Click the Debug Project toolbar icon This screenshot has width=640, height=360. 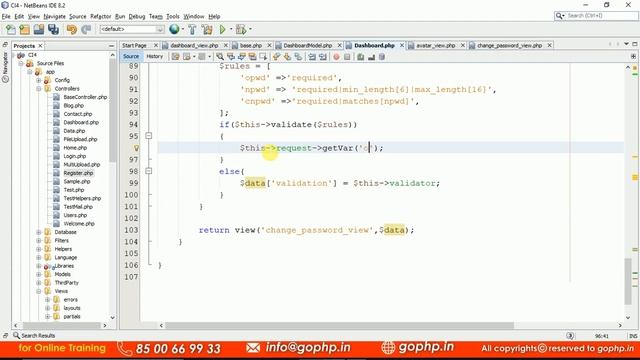pos(241,29)
